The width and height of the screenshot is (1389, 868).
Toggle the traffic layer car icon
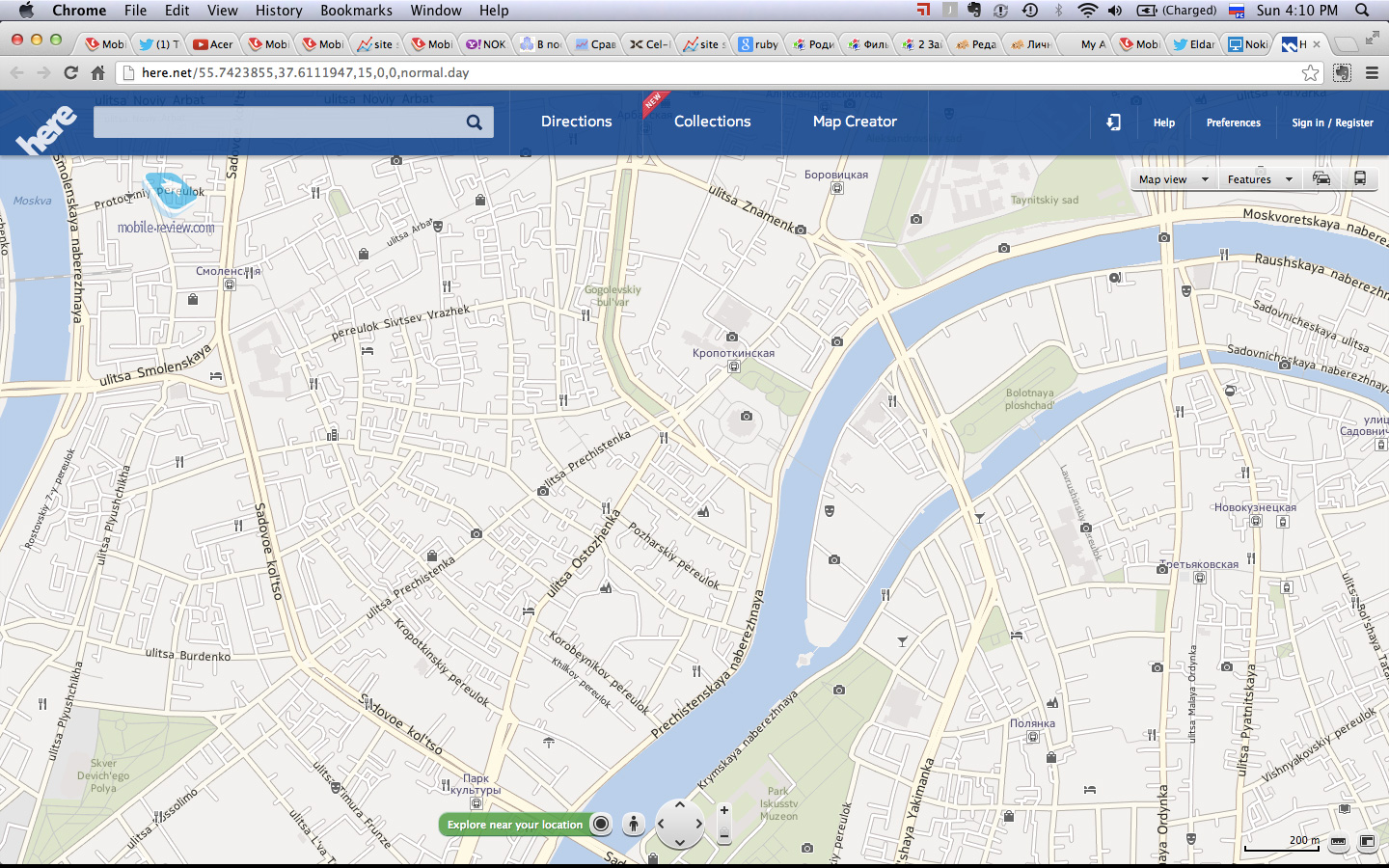coord(1321,178)
